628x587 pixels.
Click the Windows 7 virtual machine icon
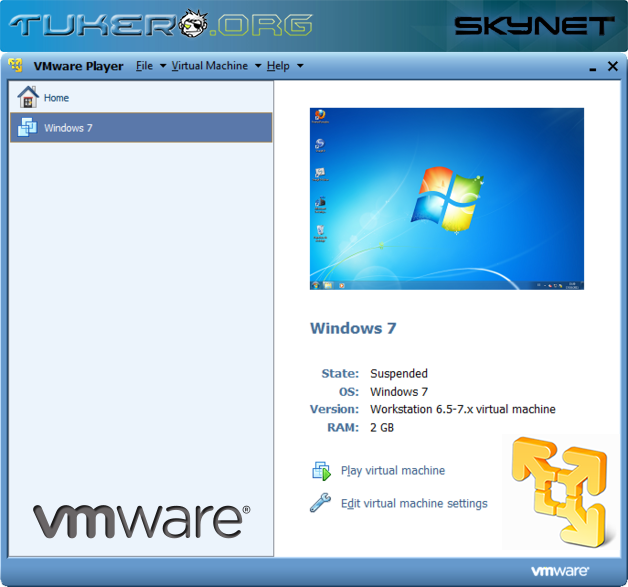click(x=27, y=127)
